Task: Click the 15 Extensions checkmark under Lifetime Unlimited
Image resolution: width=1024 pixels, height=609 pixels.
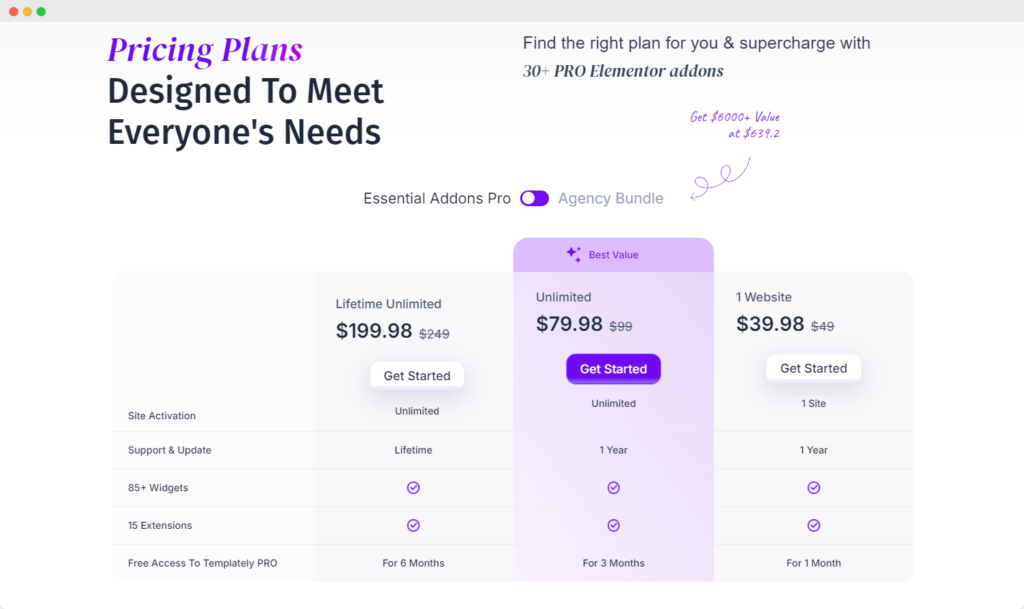Action: [413, 525]
